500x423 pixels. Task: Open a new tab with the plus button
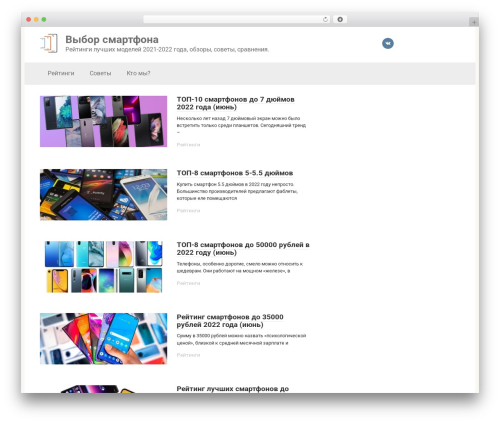click(x=474, y=22)
